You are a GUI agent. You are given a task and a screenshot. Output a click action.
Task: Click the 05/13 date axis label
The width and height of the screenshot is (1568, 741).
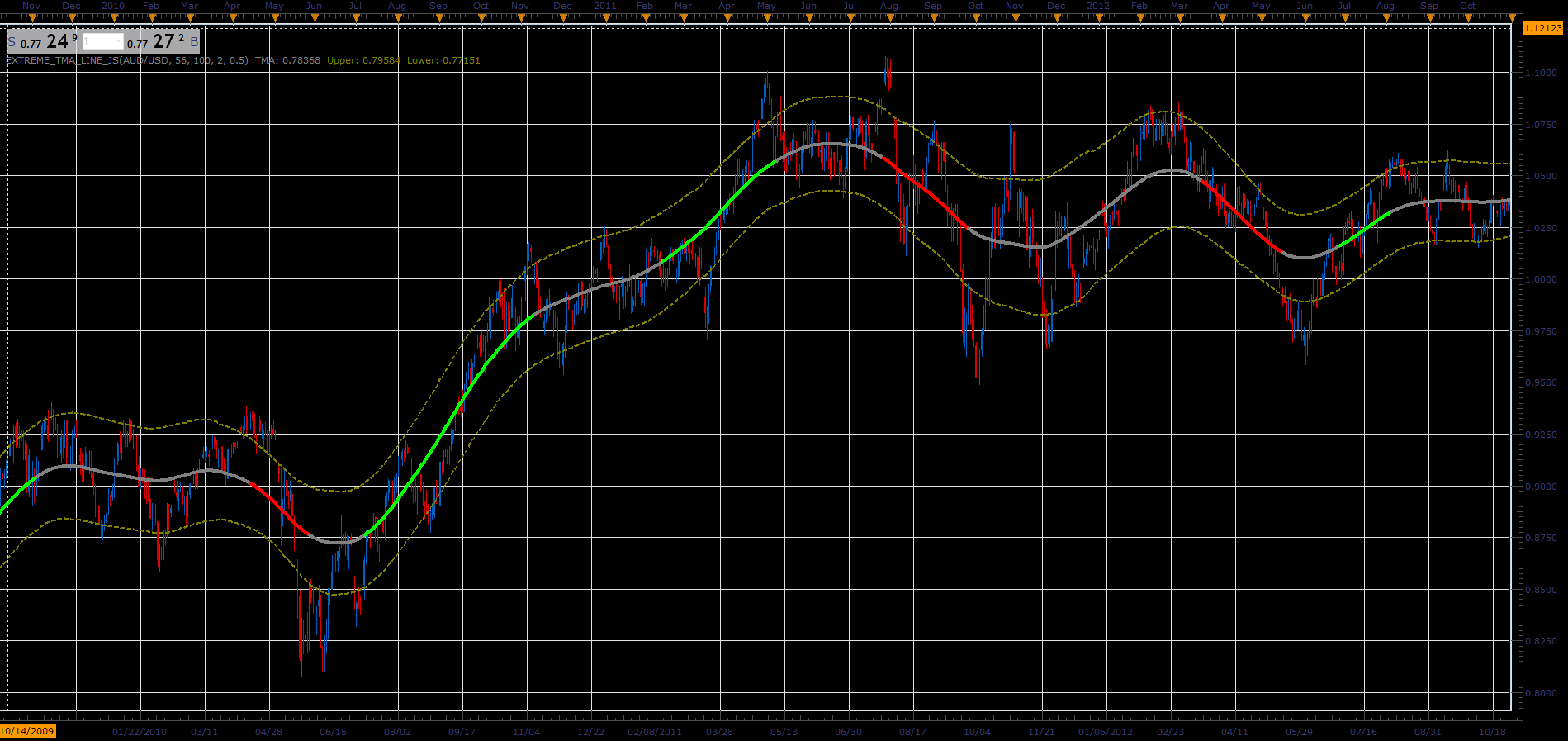784,732
